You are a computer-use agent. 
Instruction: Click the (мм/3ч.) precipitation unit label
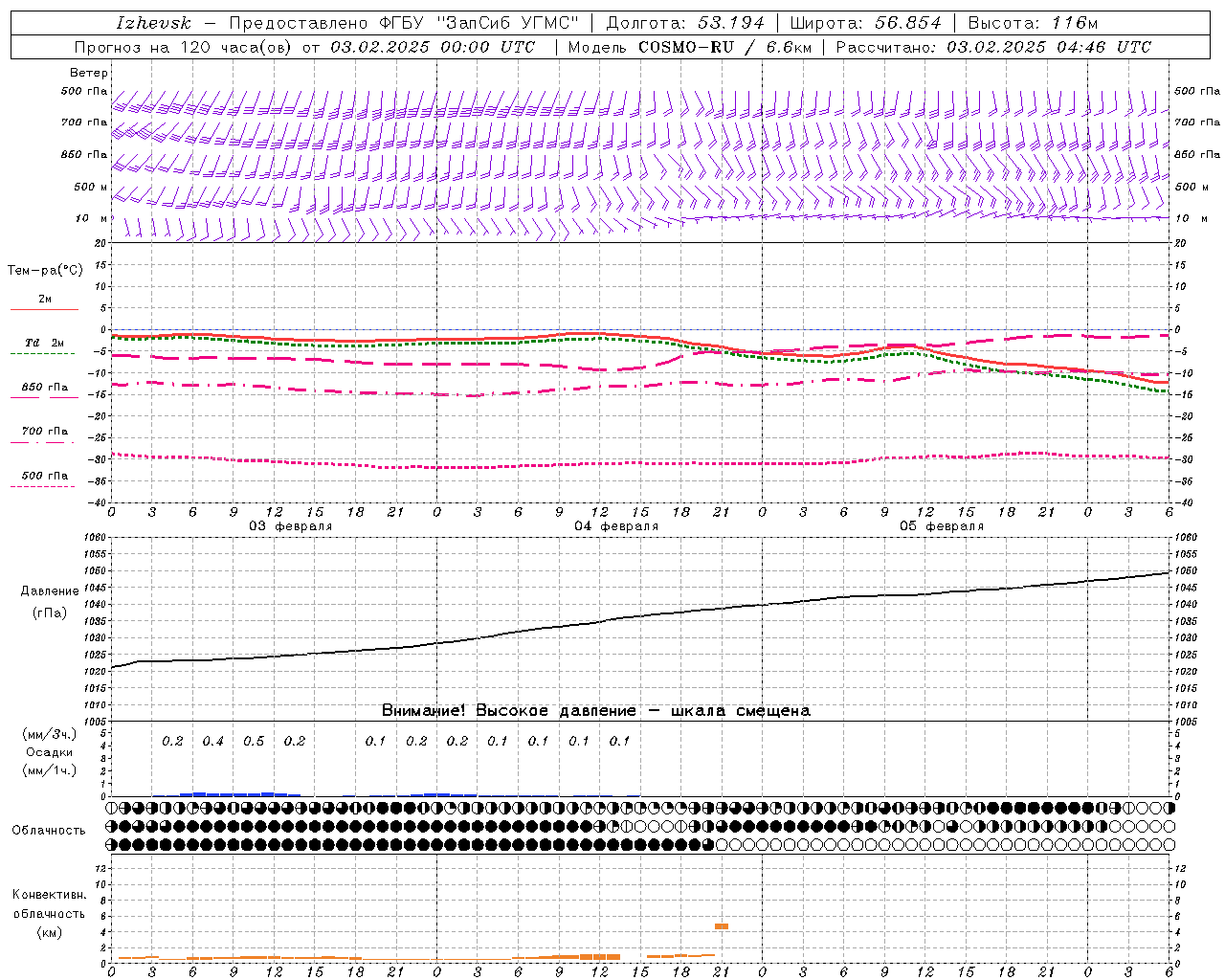coord(50,734)
